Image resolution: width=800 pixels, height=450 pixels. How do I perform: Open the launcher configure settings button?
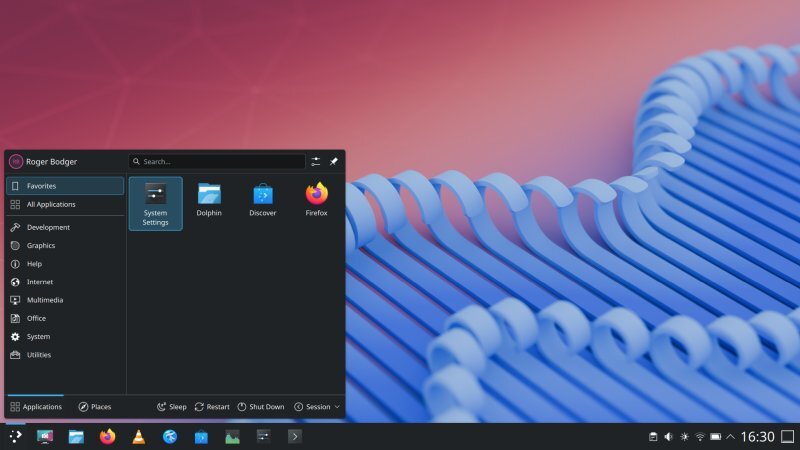tap(316, 161)
